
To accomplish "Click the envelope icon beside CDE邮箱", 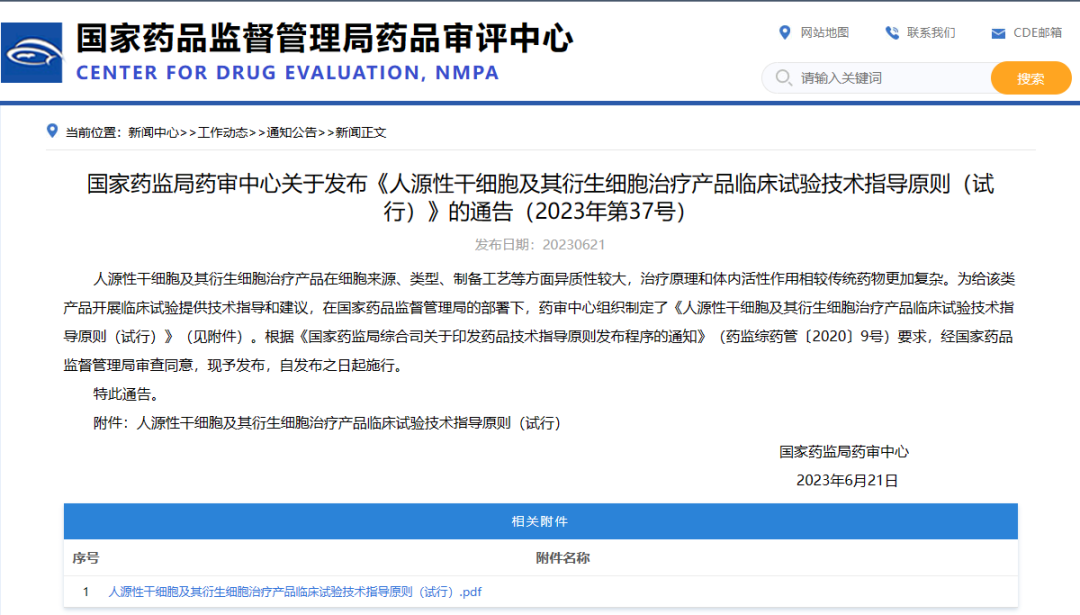I will [x=998, y=34].
